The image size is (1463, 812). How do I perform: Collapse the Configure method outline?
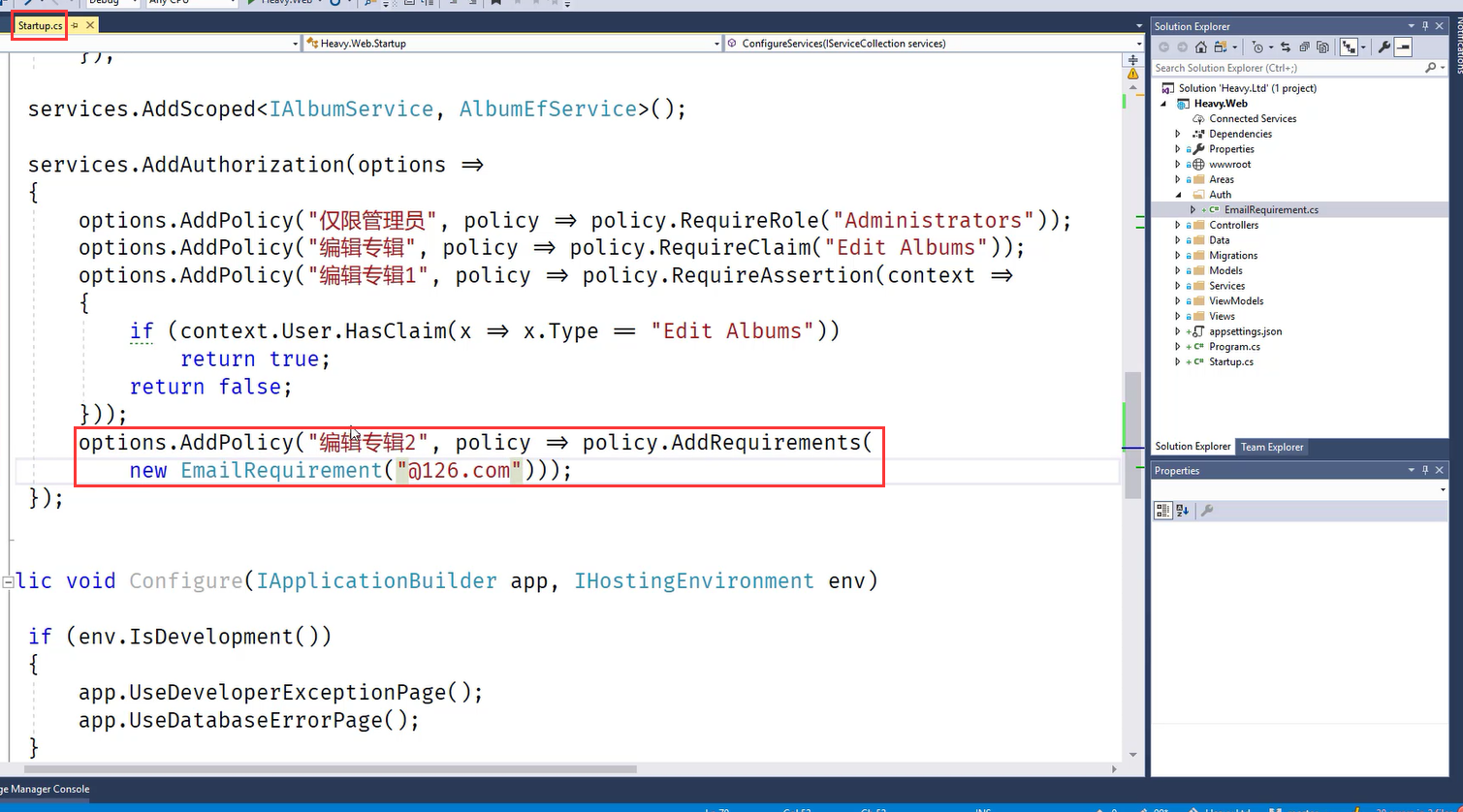pyautogui.click(x=8, y=581)
